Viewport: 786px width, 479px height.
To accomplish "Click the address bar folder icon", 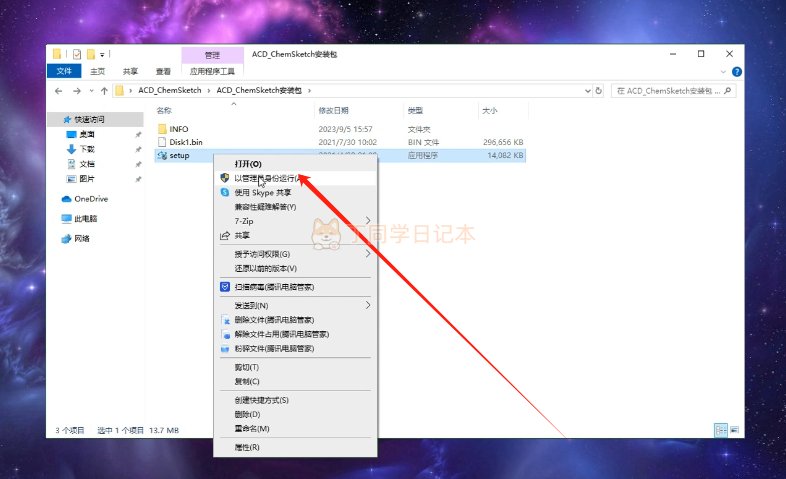I will tap(119, 90).
